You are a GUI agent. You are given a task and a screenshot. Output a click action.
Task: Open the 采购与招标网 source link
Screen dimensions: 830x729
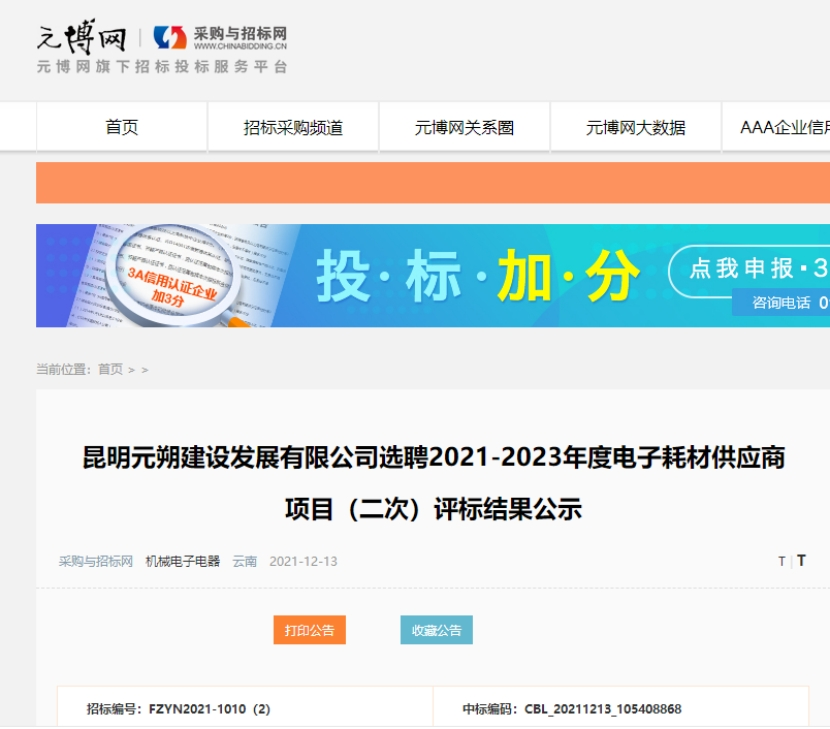point(96,561)
